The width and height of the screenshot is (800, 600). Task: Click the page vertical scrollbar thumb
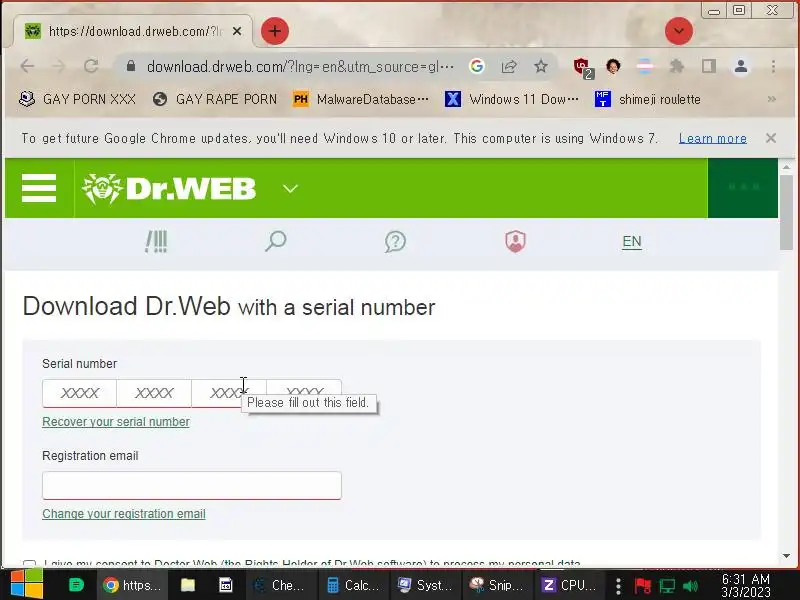pyautogui.click(x=786, y=212)
